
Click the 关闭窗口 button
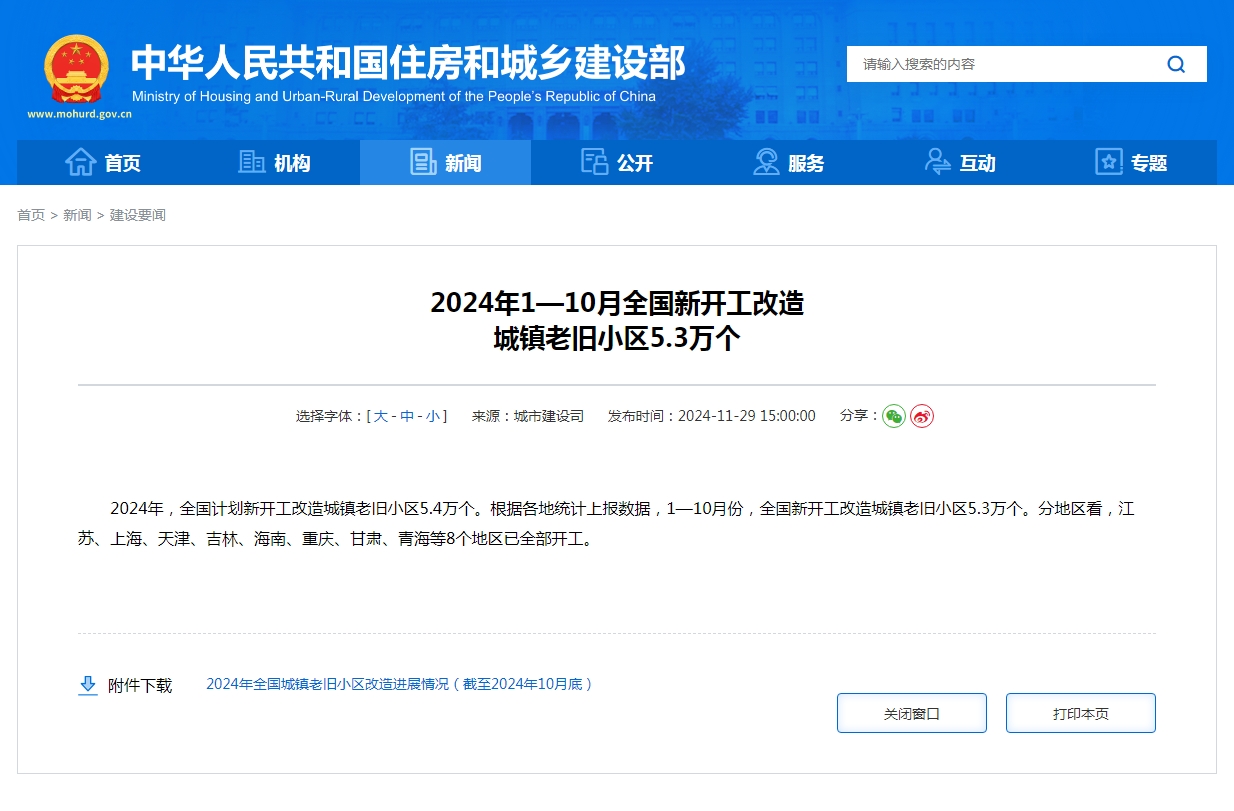coord(912,713)
